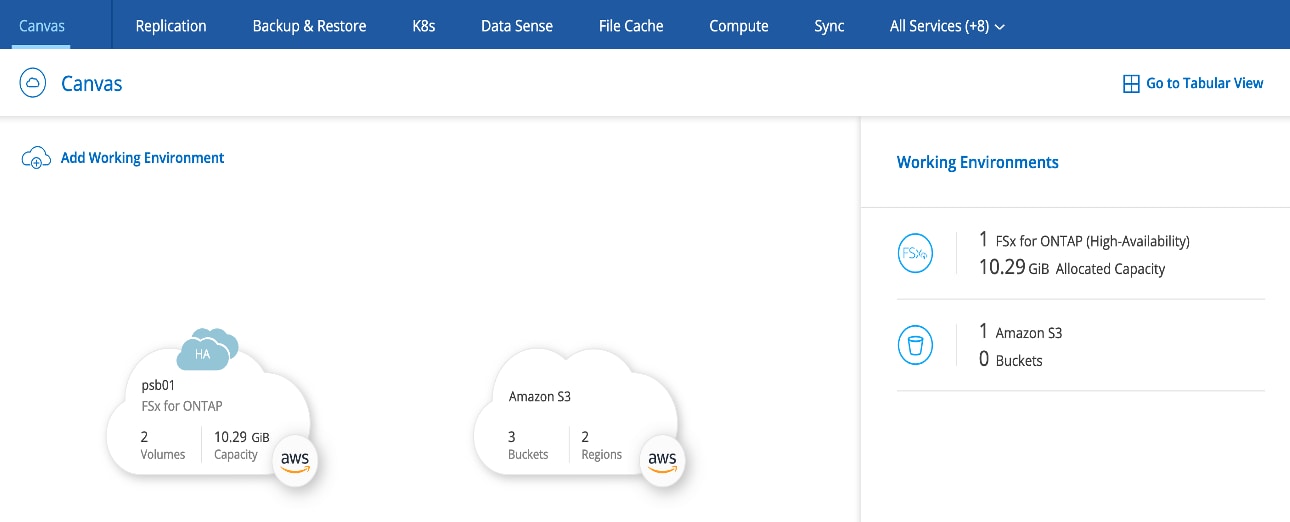Click the S3 bucket icon in right panel
1290x522 pixels.
coord(915,346)
